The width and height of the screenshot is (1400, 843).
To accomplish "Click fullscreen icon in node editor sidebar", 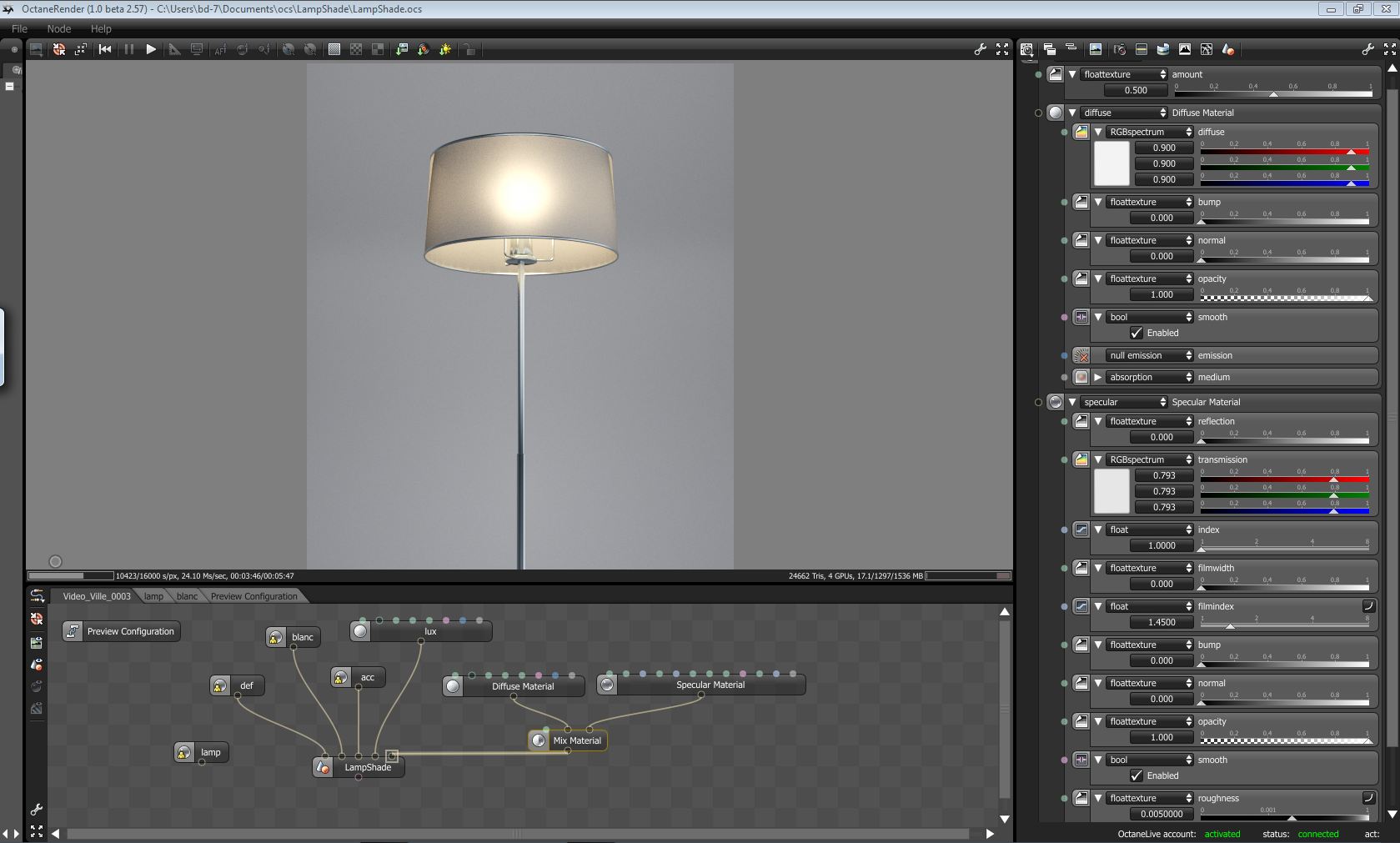I will point(37,831).
